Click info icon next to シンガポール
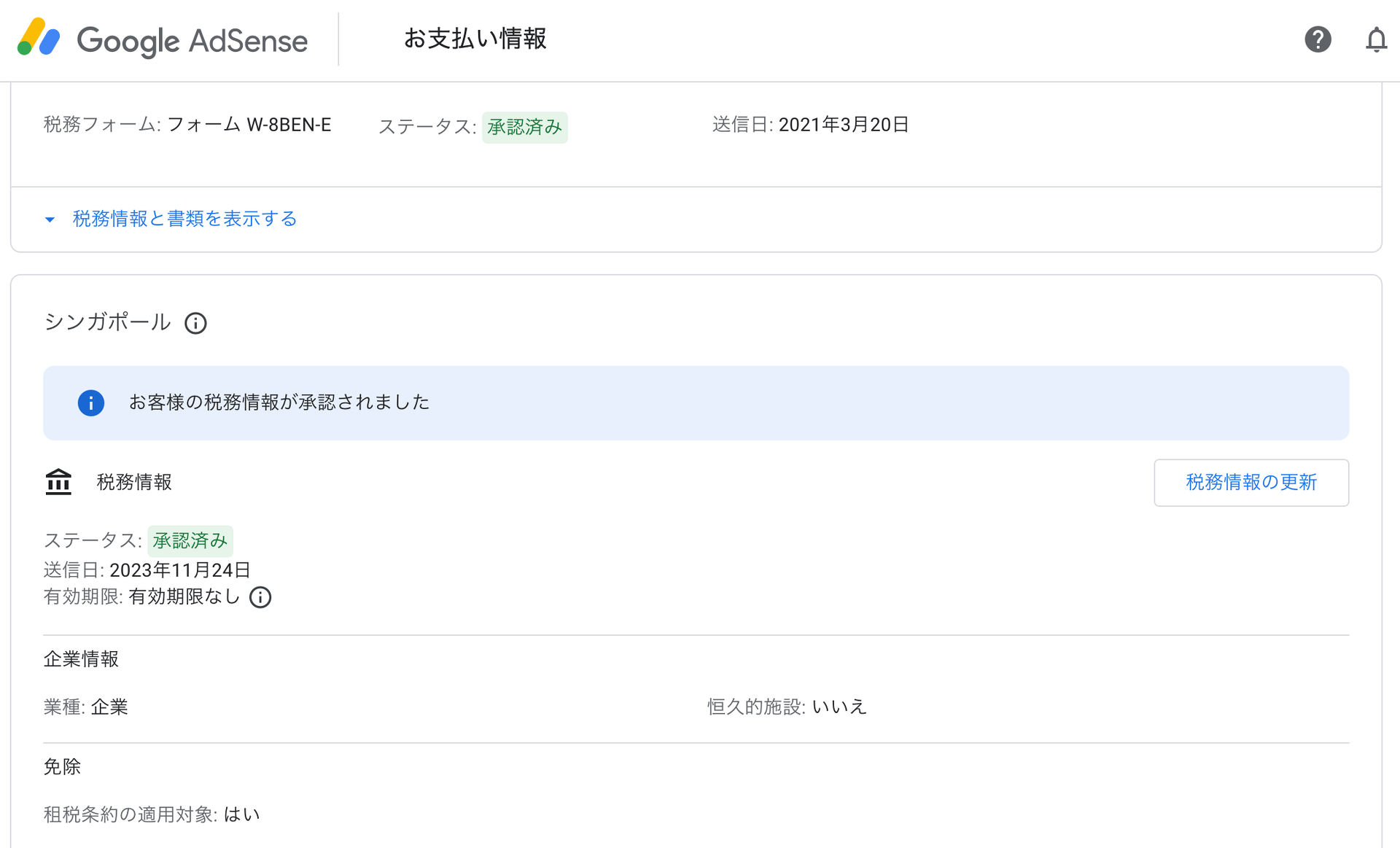Screen dimensions: 1400x848 point(195,323)
